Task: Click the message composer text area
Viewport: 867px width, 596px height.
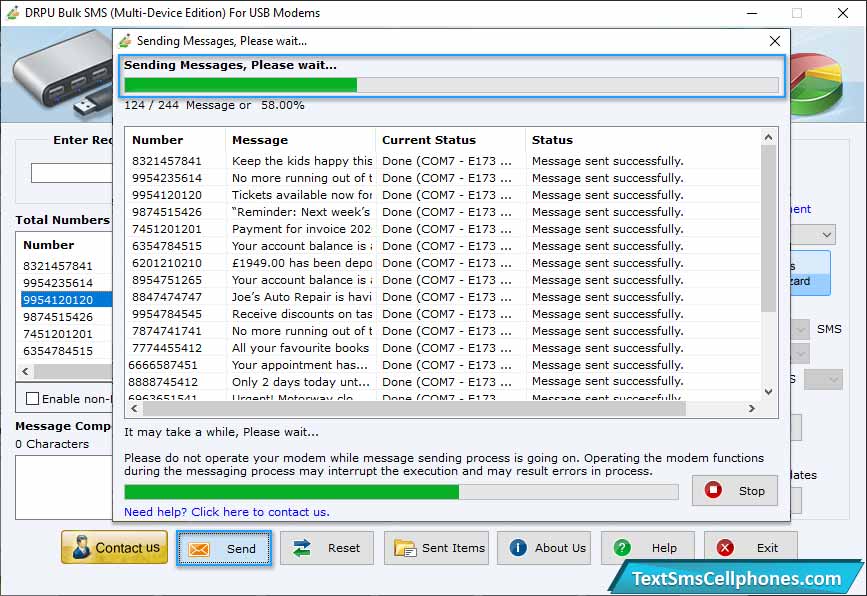Action: click(64, 487)
